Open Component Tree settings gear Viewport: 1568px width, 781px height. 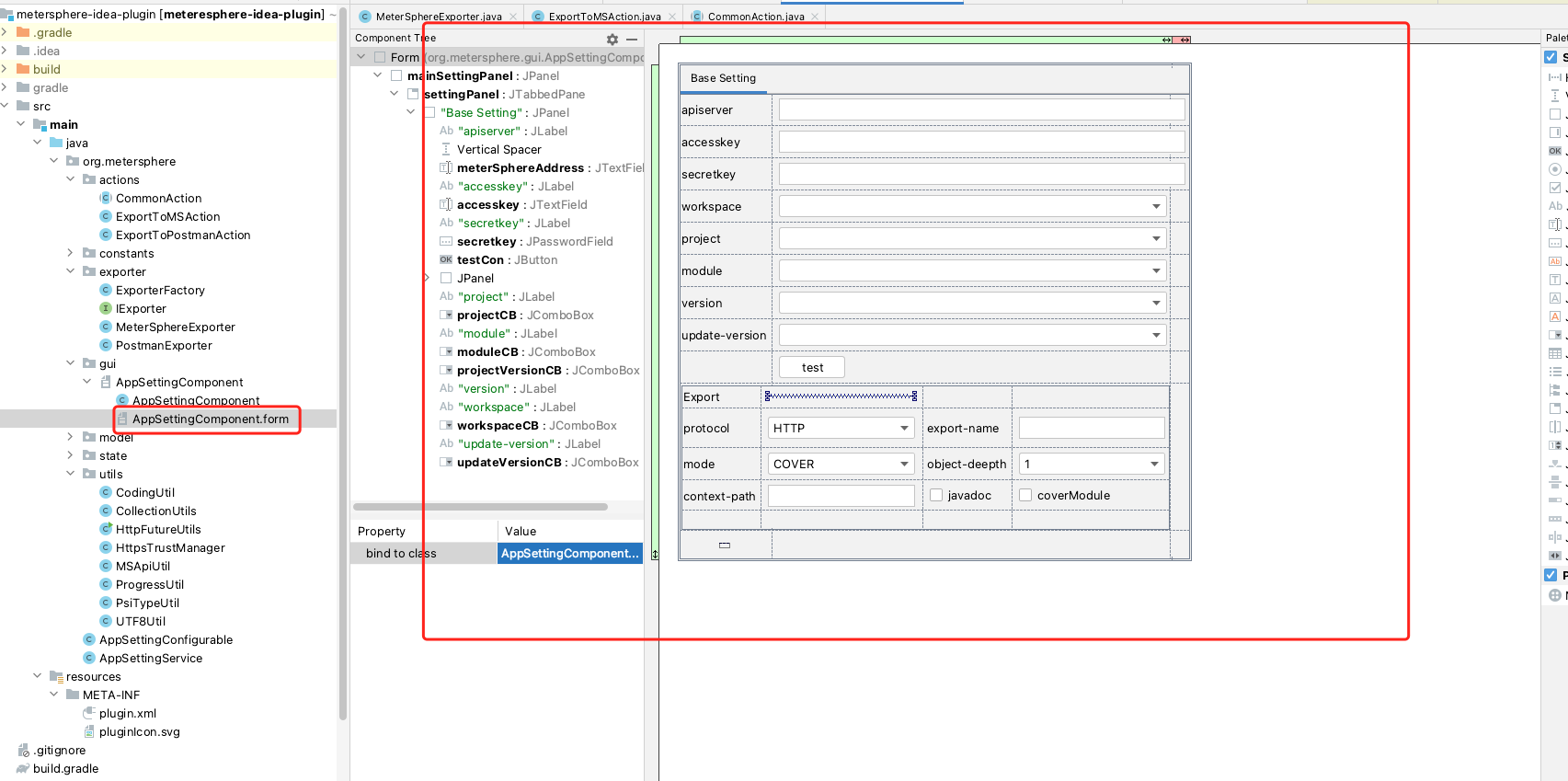click(x=612, y=40)
